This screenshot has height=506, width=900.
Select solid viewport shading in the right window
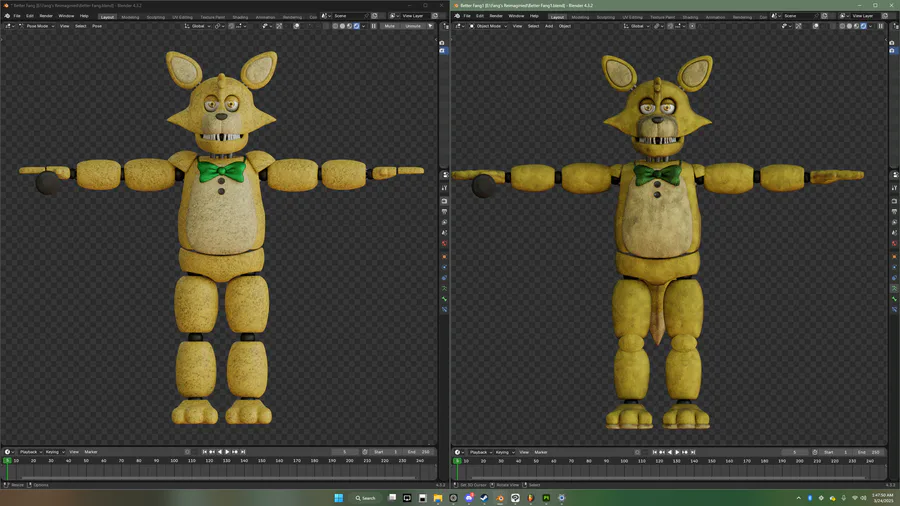849,26
